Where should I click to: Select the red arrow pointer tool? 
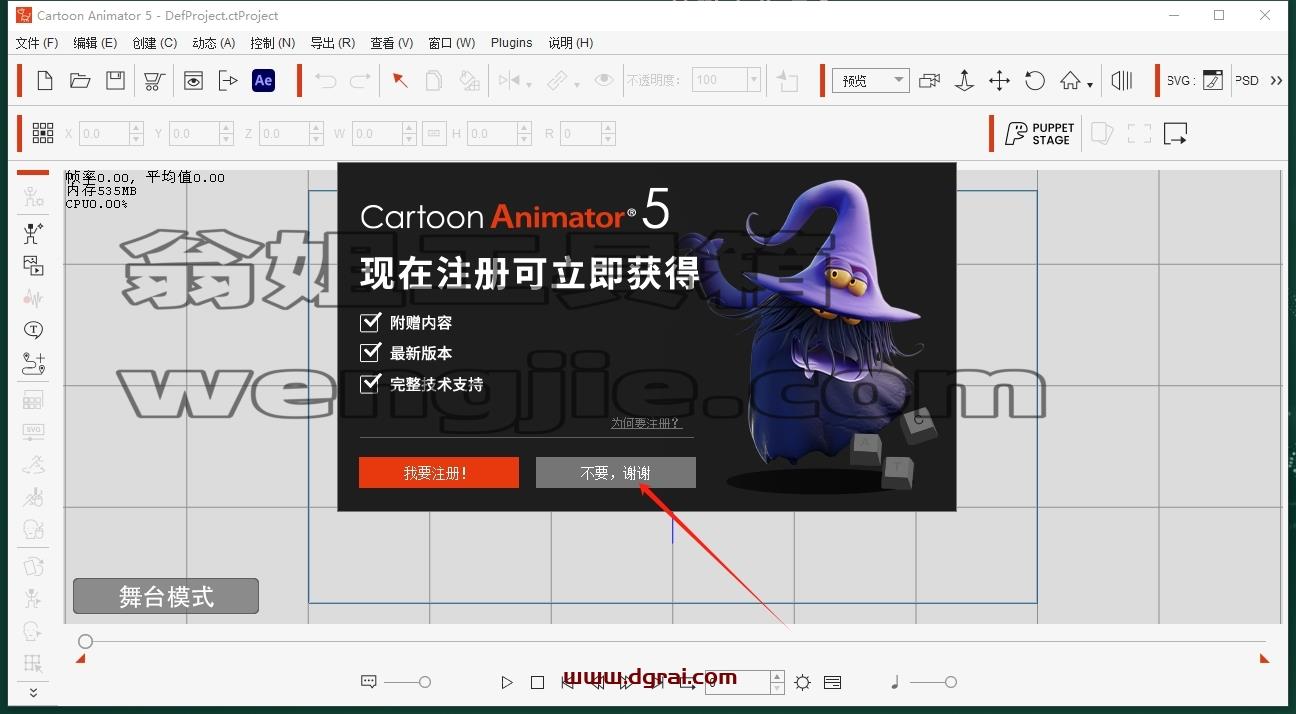[x=400, y=81]
